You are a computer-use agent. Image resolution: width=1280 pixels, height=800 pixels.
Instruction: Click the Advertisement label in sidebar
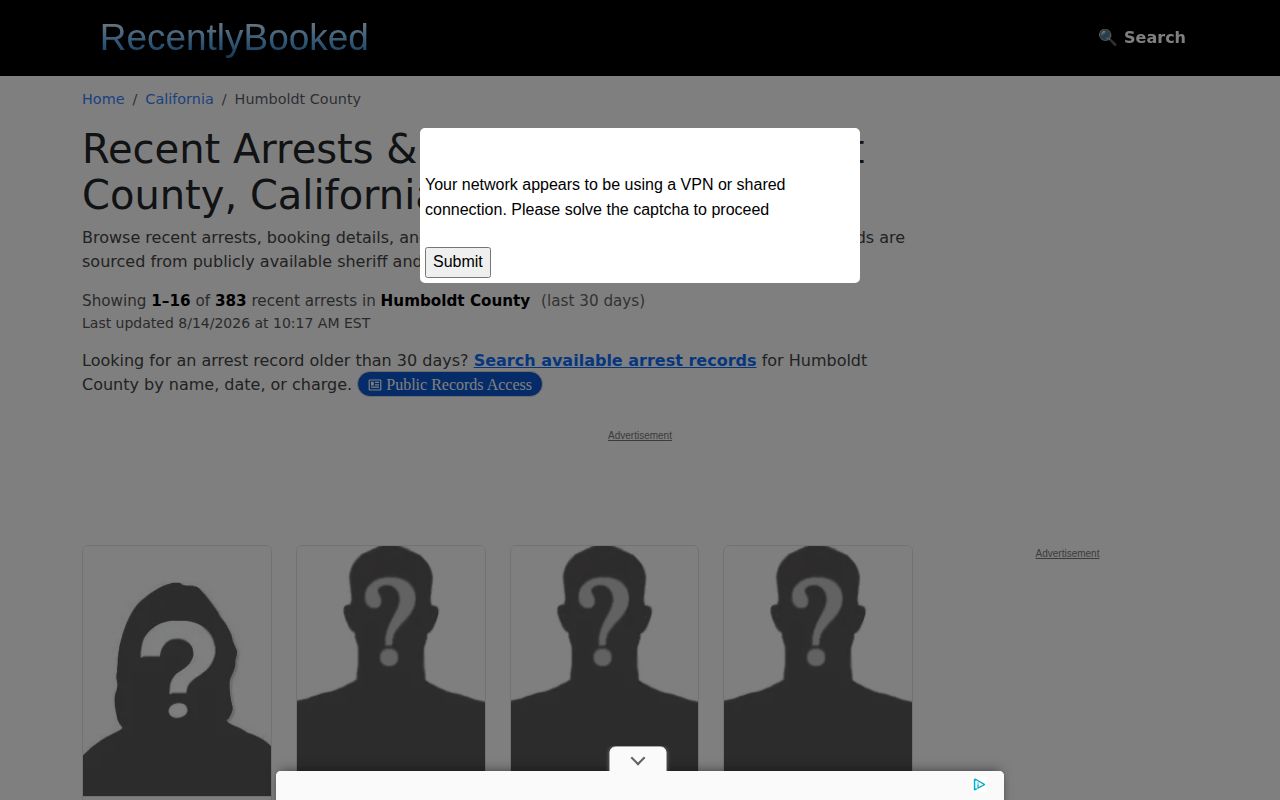pos(1067,553)
